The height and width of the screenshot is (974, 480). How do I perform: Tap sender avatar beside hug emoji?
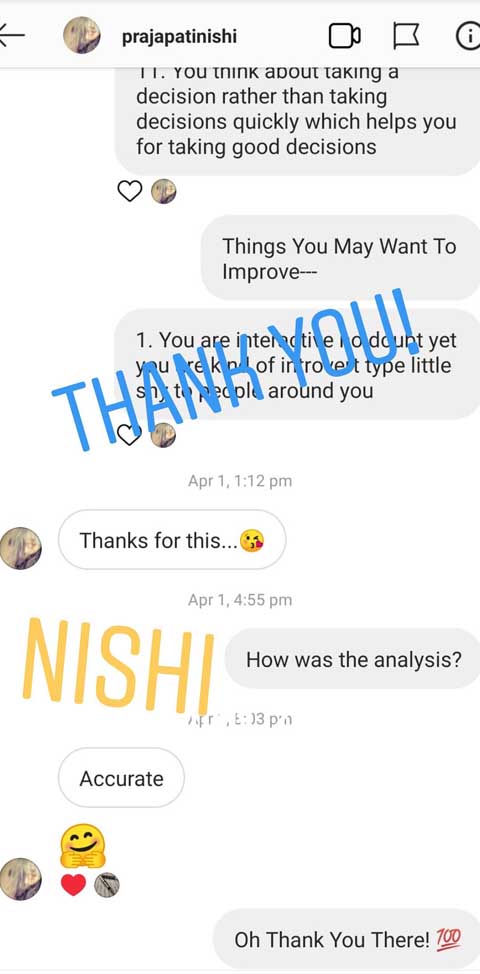(20, 879)
